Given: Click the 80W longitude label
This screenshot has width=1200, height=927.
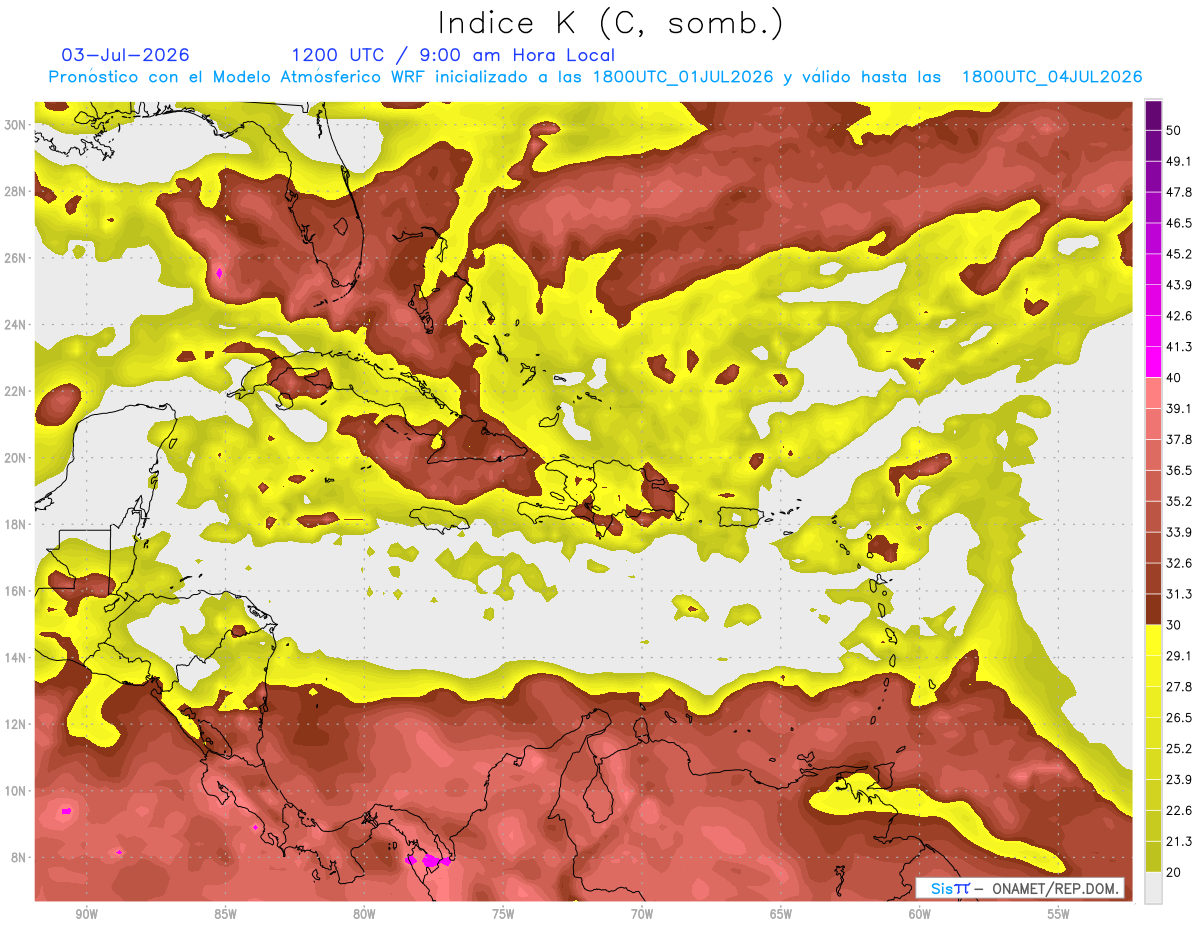Looking at the screenshot, I should [x=364, y=914].
